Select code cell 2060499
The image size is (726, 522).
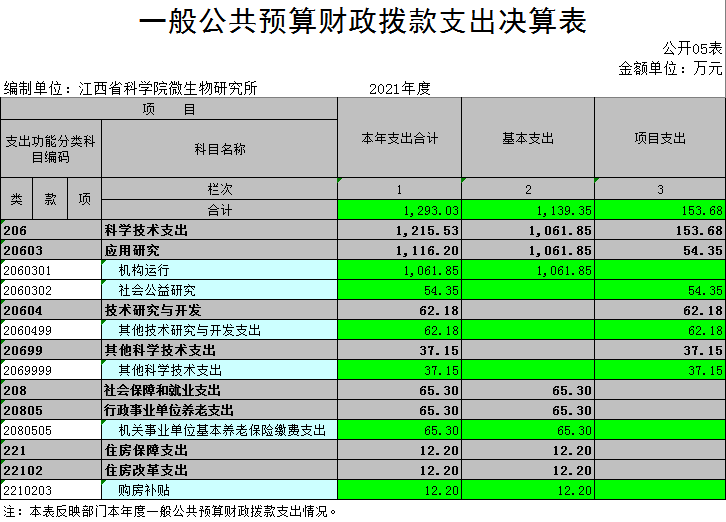tap(51, 330)
